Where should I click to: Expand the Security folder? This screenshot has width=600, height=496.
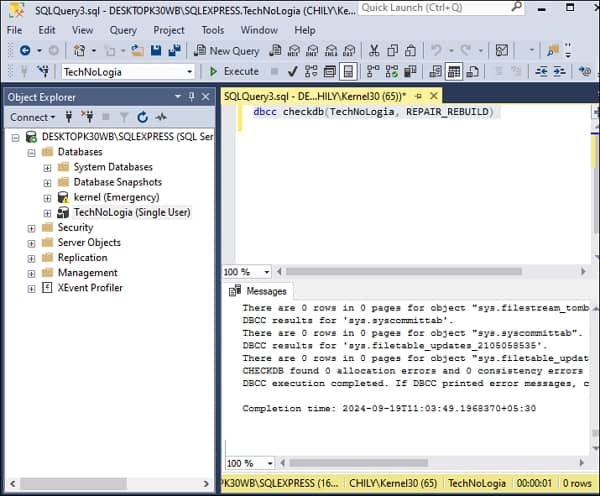31,228
